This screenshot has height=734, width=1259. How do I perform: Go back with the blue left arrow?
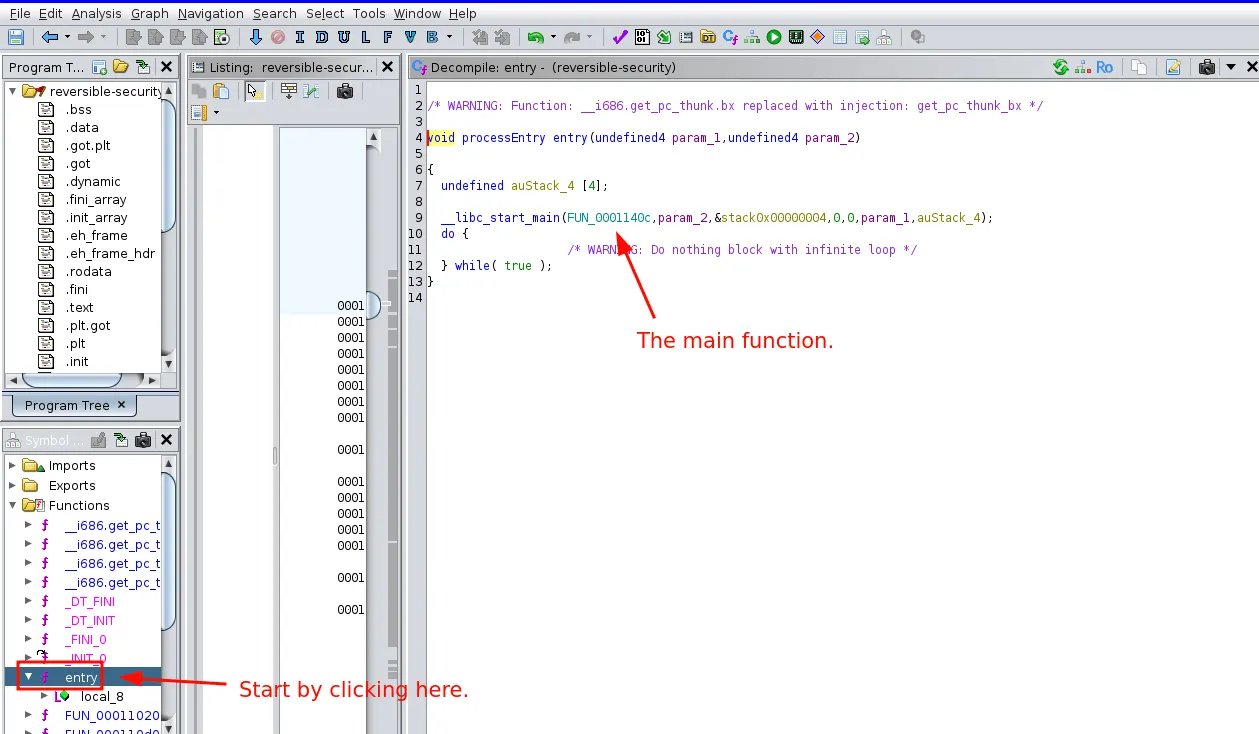50,37
